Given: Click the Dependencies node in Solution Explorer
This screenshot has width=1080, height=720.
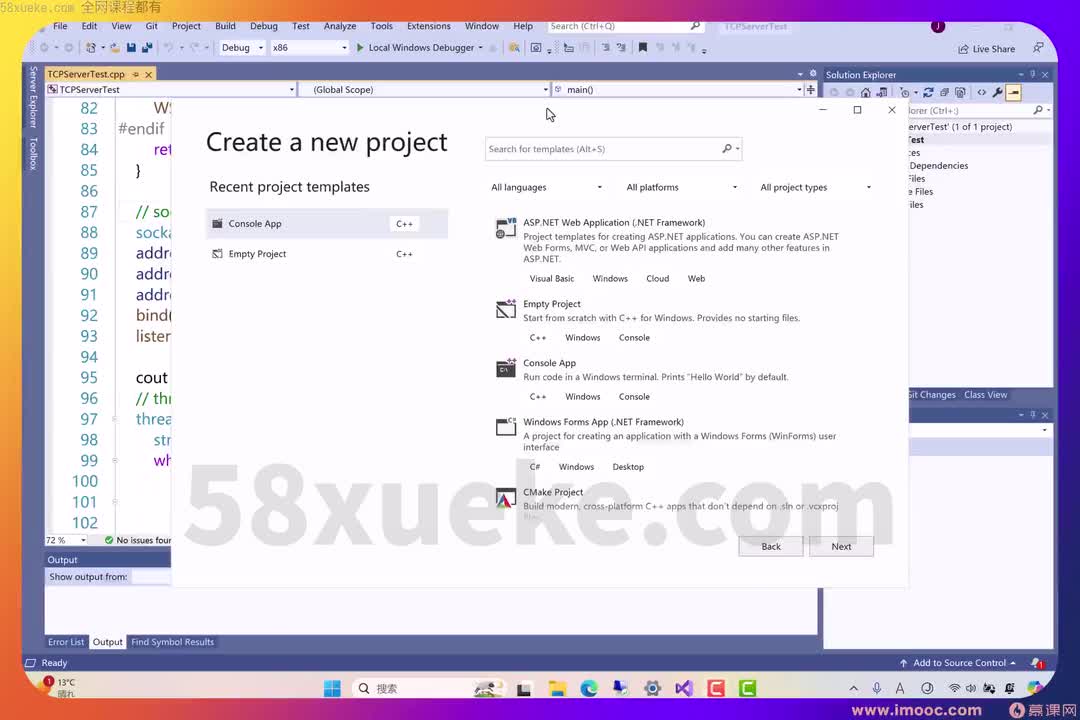Looking at the screenshot, I should click(x=938, y=165).
